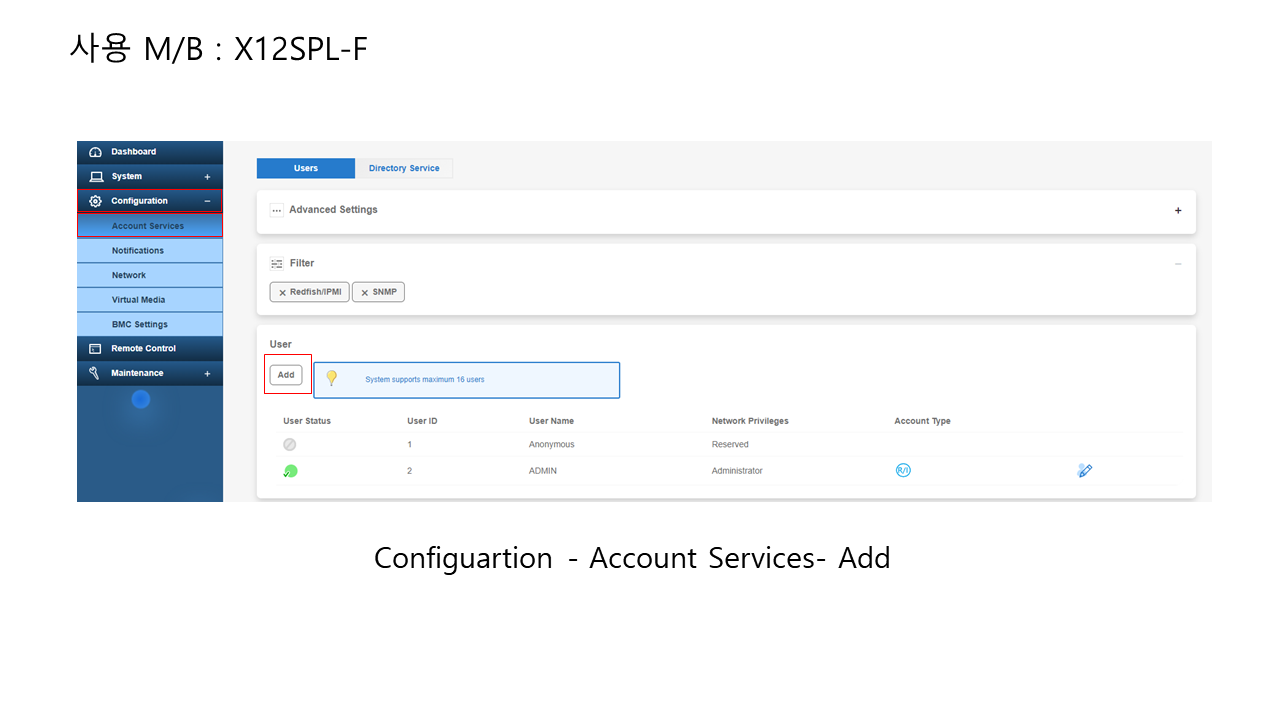Collapse the Filter panel with minus

(x=1178, y=264)
